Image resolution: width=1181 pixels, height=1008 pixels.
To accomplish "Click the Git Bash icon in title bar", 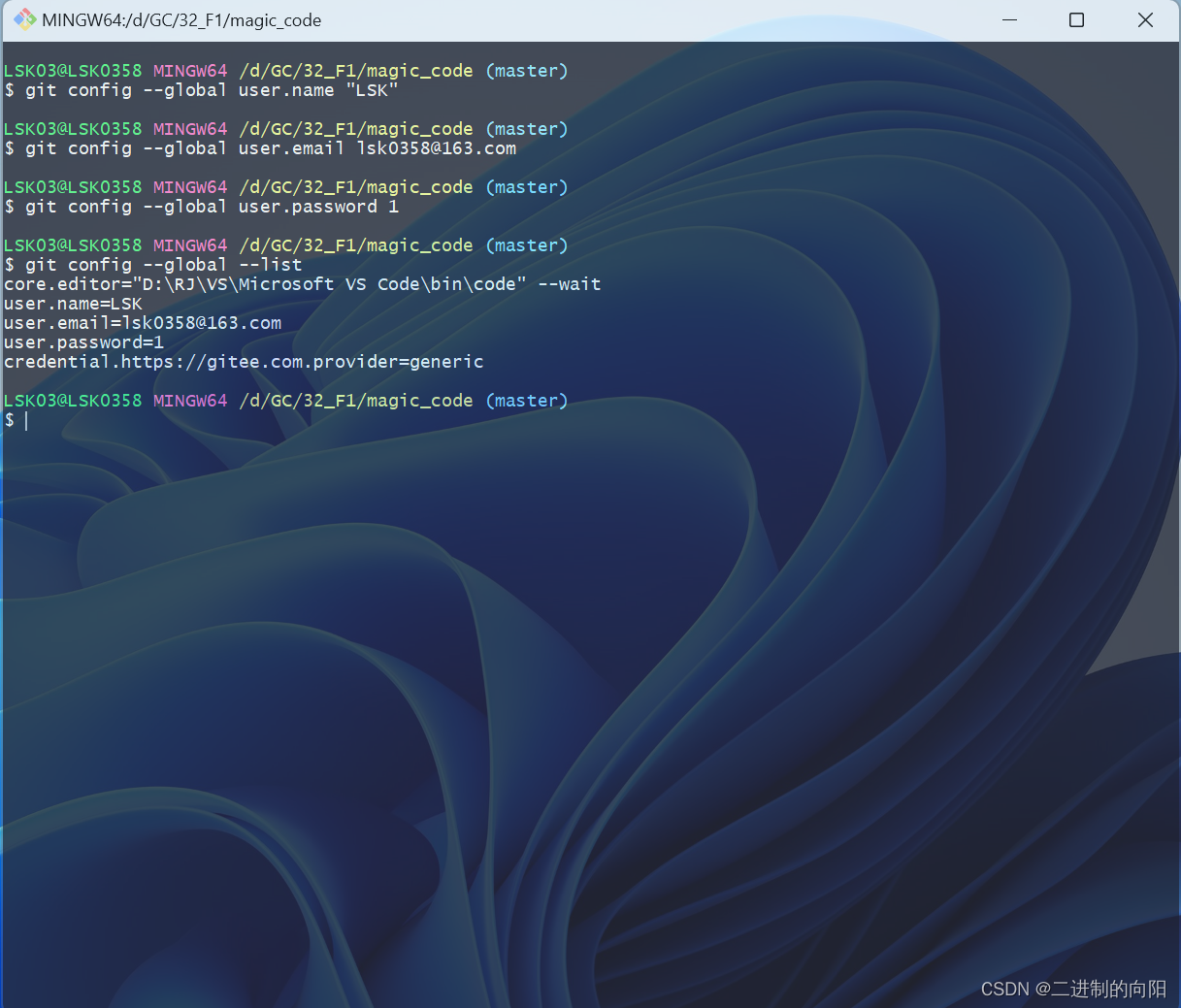I will [x=24, y=19].
